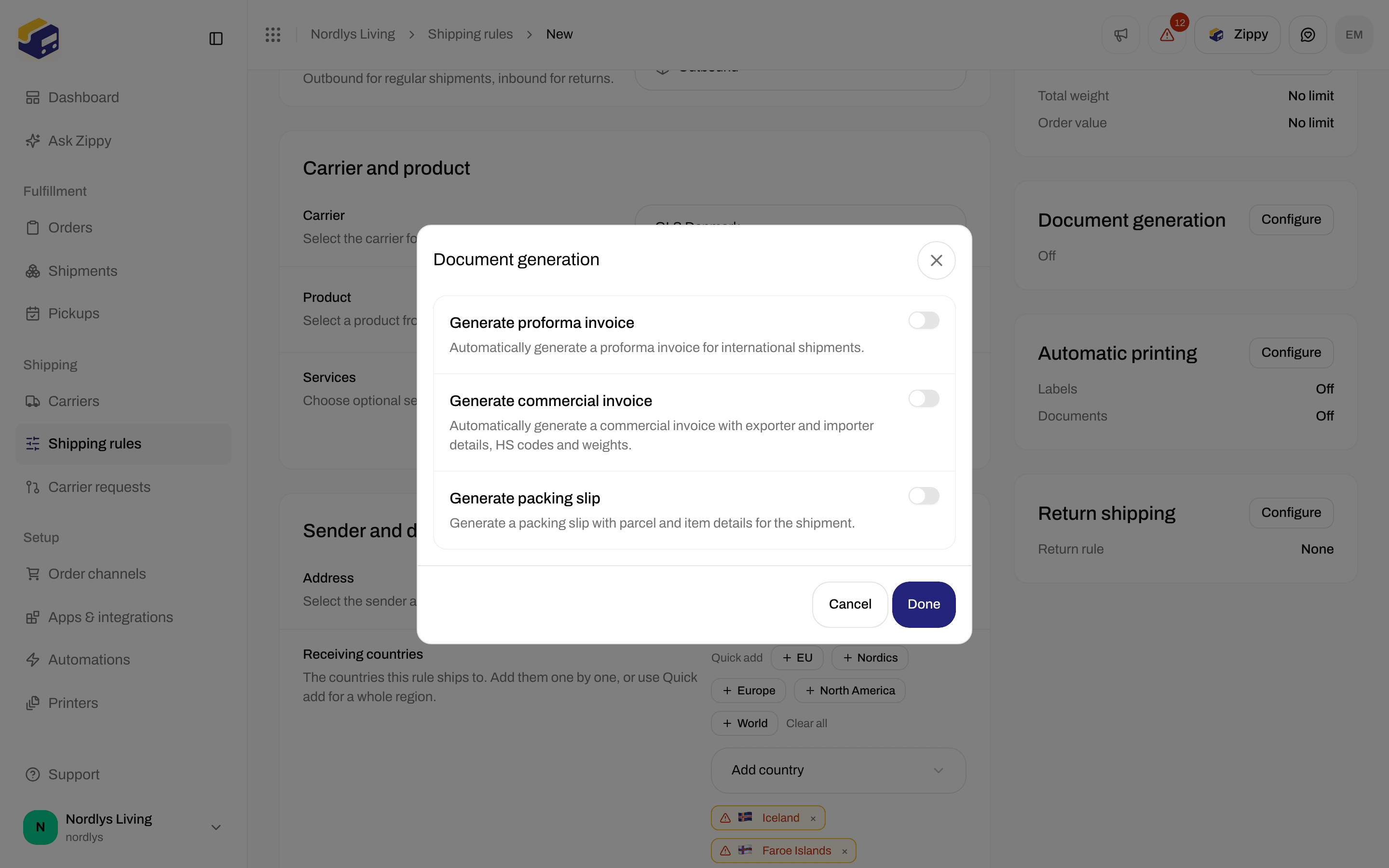The height and width of the screenshot is (868, 1389).
Task: Click Clear all countries link
Action: [x=806, y=723]
